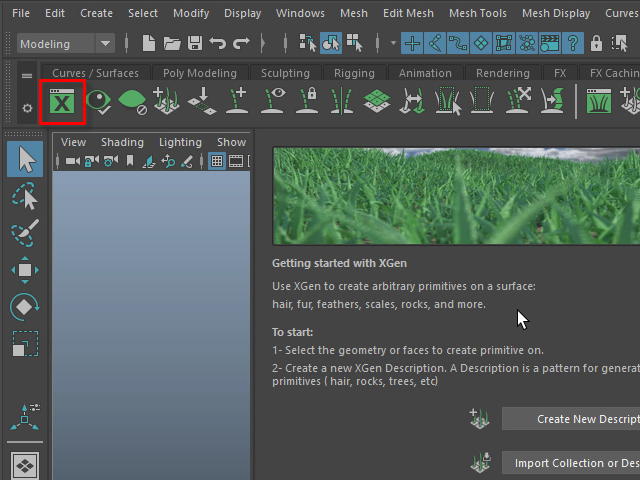Open the shelf options gear menu
Screen dimensions: 640x480
coord(27,108)
